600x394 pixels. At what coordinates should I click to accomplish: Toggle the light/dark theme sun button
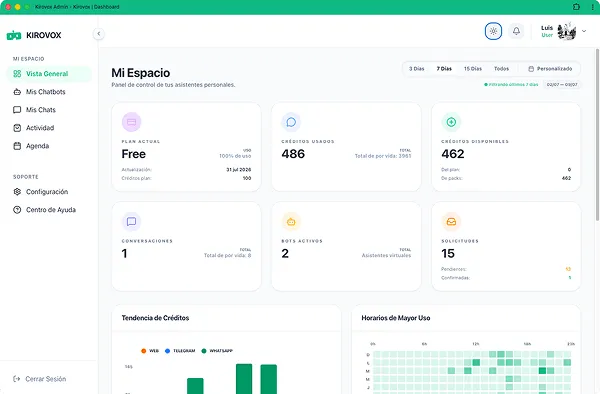(x=493, y=31)
